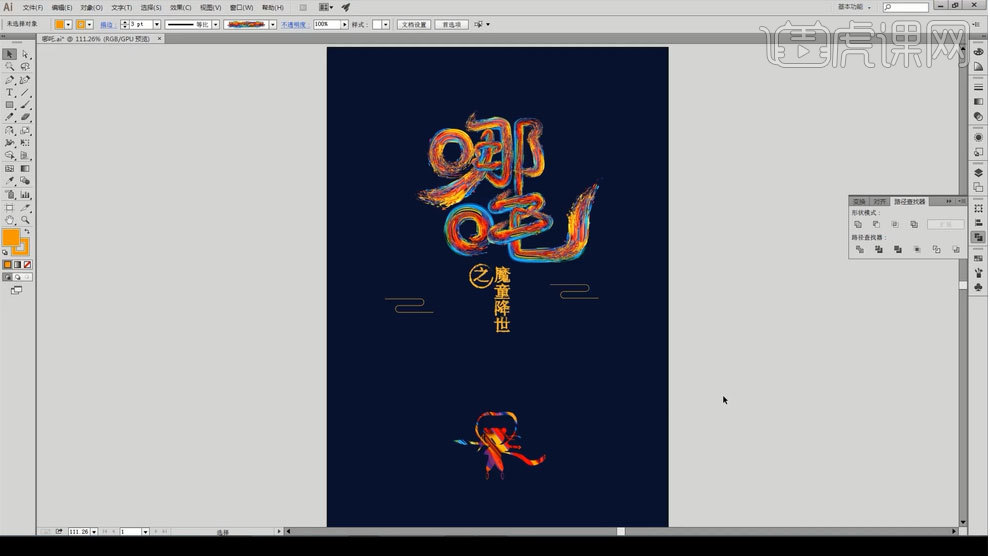Set fill mode to Gradient
Viewport: 990px width, 557px height.
tap(18, 265)
